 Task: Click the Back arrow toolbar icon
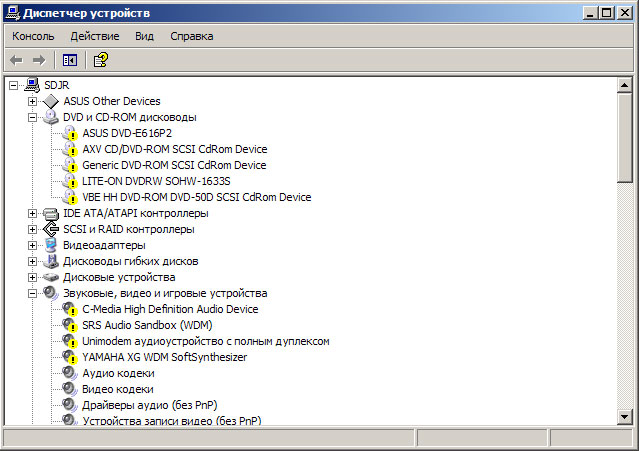pyautogui.click(x=16, y=61)
